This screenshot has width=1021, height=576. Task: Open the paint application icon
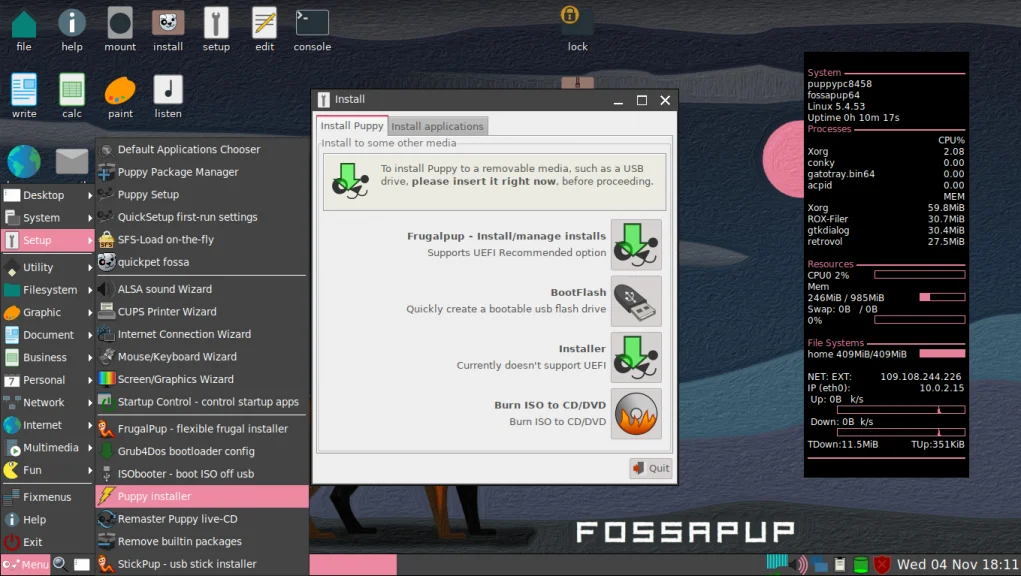point(119,90)
